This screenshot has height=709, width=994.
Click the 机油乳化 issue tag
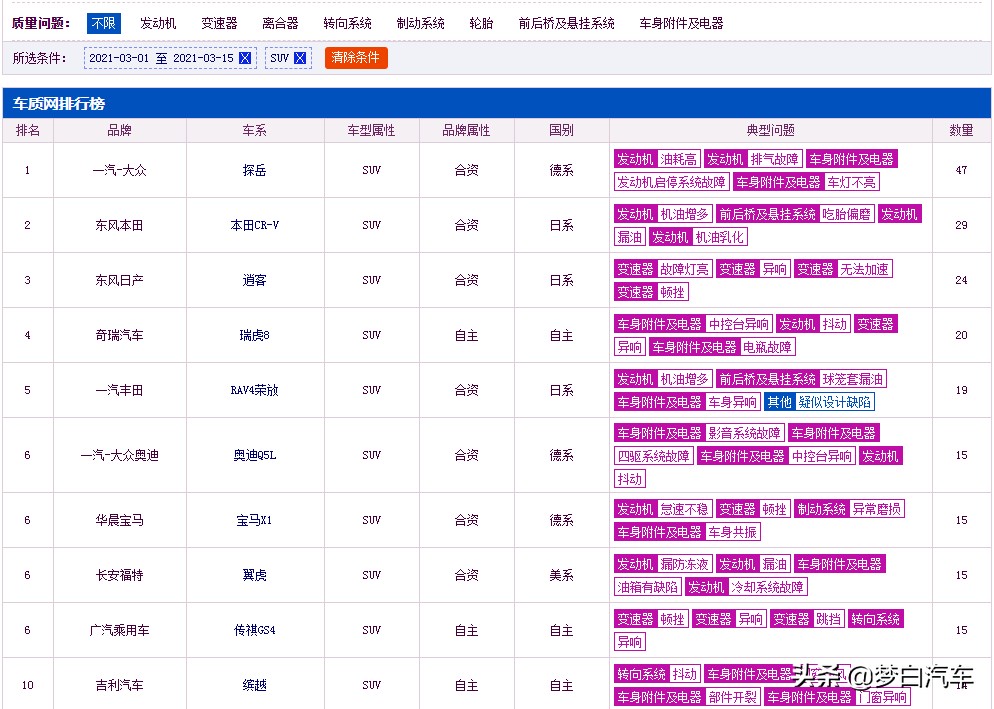point(720,237)
